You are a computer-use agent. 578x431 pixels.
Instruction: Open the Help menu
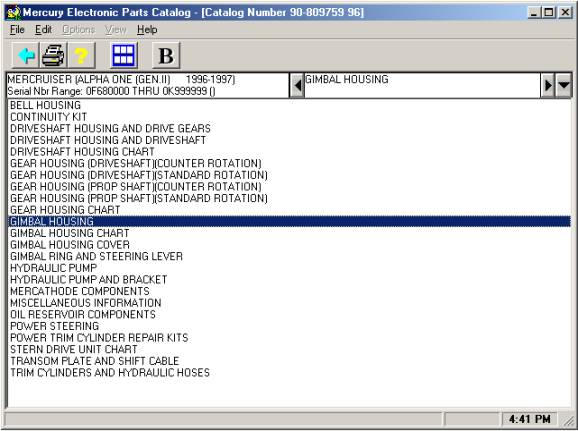coord(147,29)
